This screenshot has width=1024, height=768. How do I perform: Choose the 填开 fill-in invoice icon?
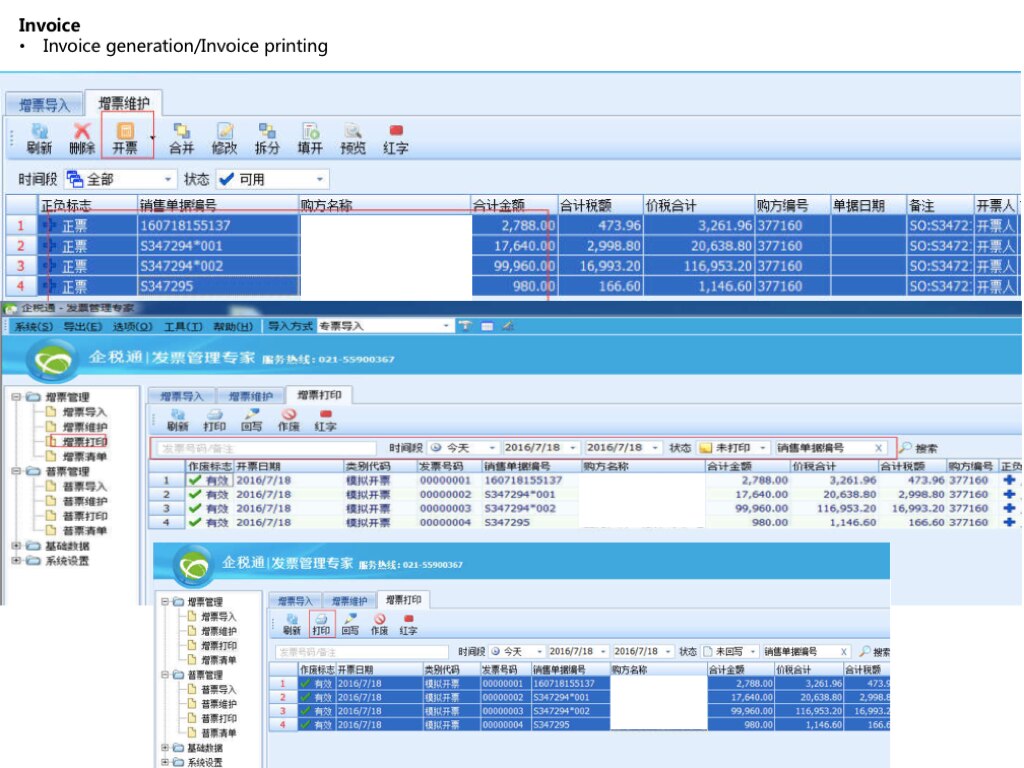point(310,138)
